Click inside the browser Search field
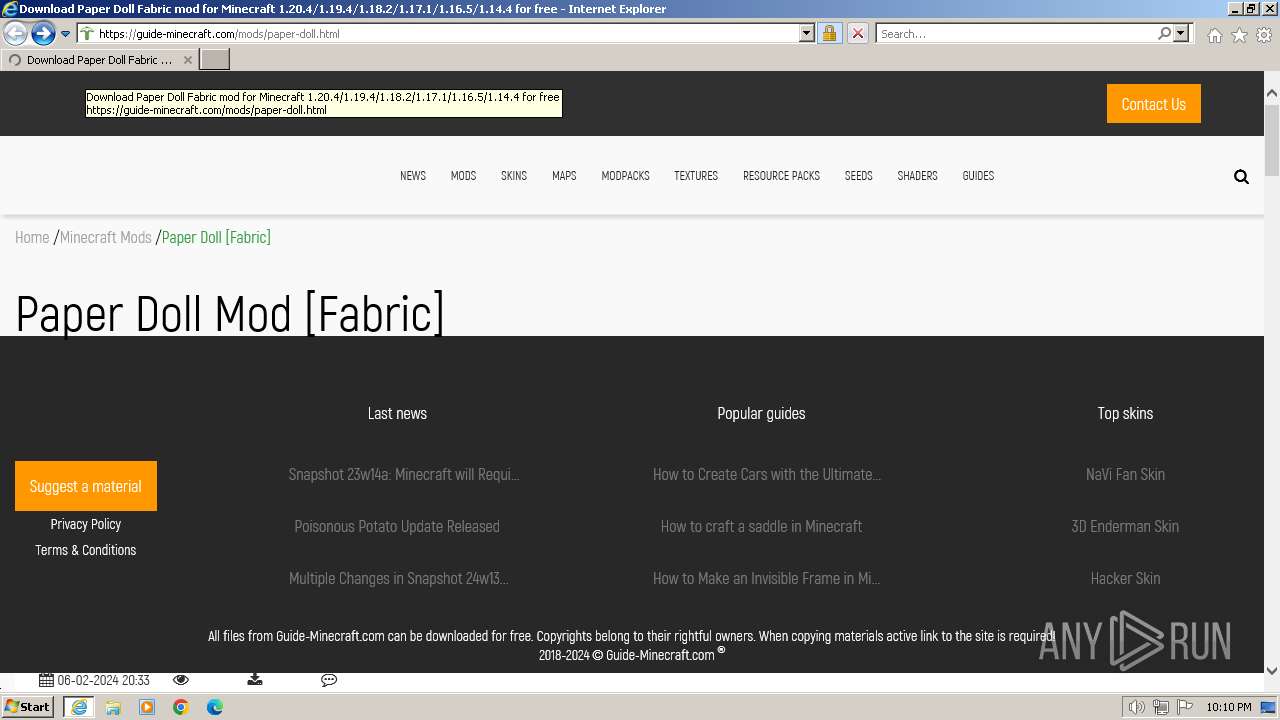The height and width of the screenshot is (720, 1280). pyautogui.click(x=1016, y=33)
